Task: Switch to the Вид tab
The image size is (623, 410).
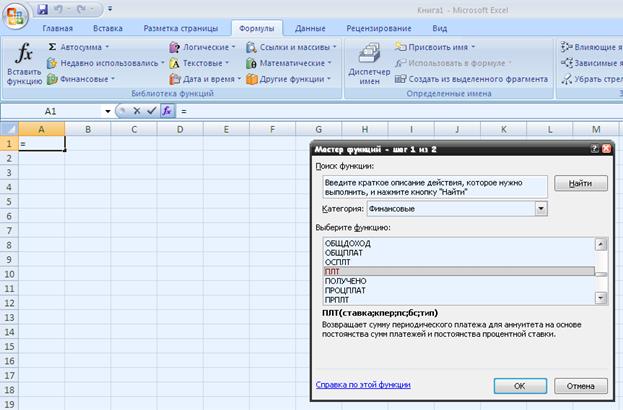Action: pos(439,29)
